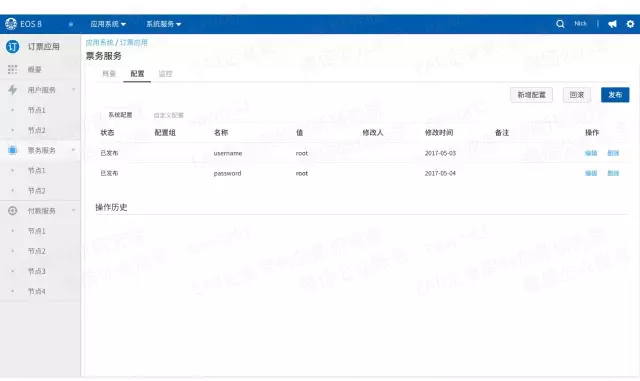Switch to the 自定义配置 sub-tab
Viewport: 640px width, 381px height.
[x=169, y=116]
